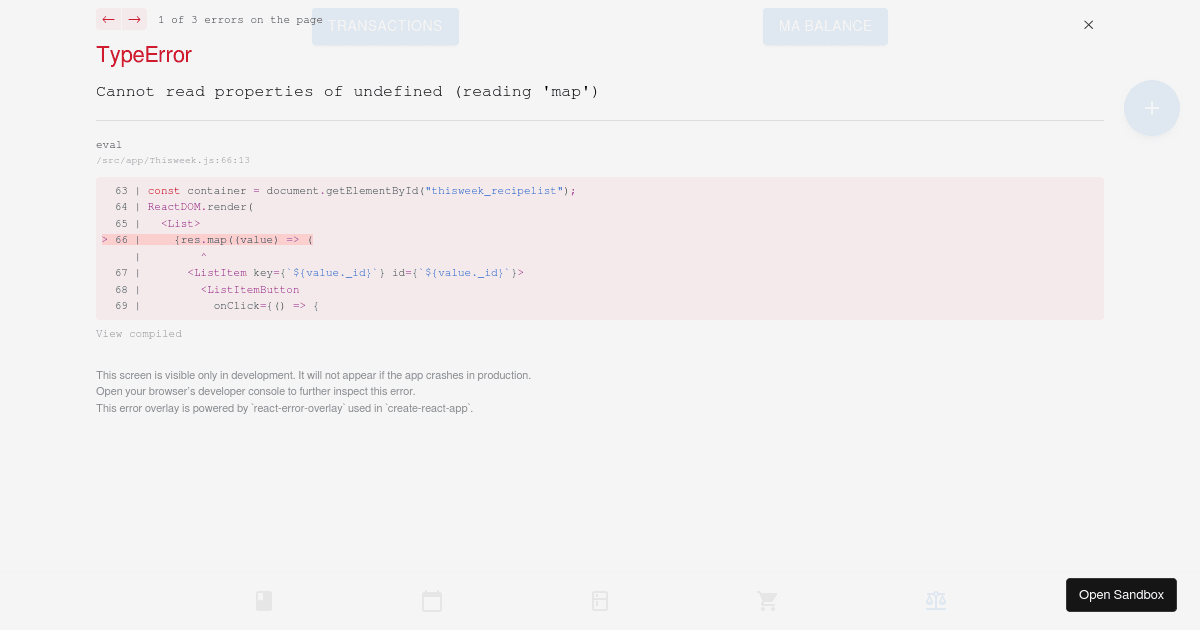
Task: Navigate to next error with right arrow
Action: (x=134, y=19)
